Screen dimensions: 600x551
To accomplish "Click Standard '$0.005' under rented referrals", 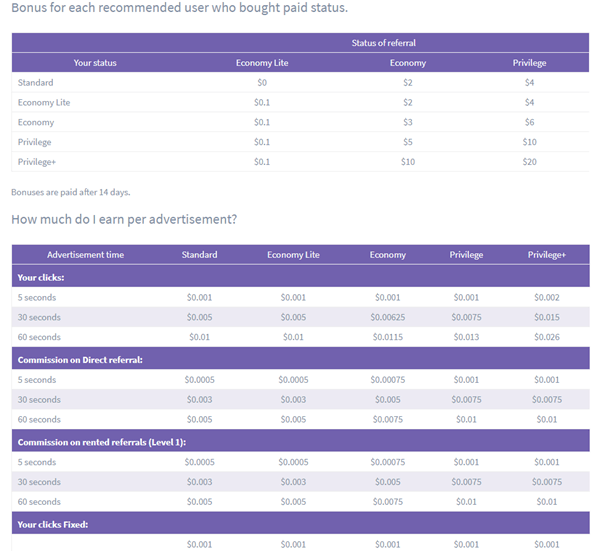I will pyautogui.click(x=199, y=502).
